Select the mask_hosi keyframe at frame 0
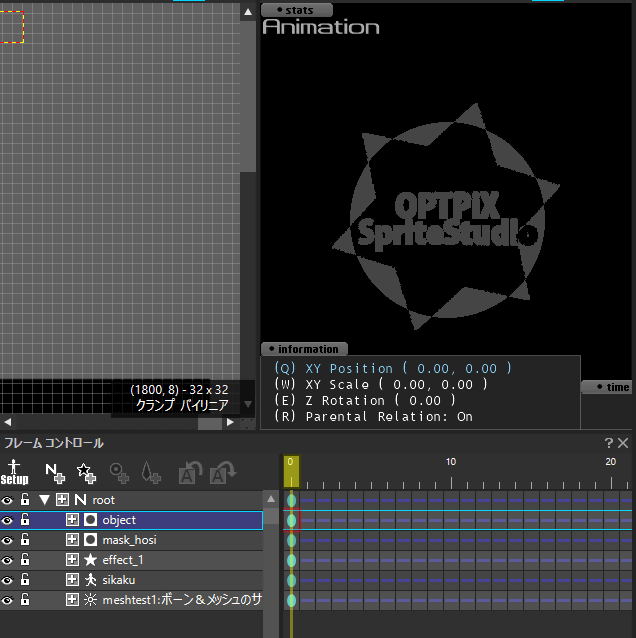Screen dimensions: 636x638 tap(291, 540)
